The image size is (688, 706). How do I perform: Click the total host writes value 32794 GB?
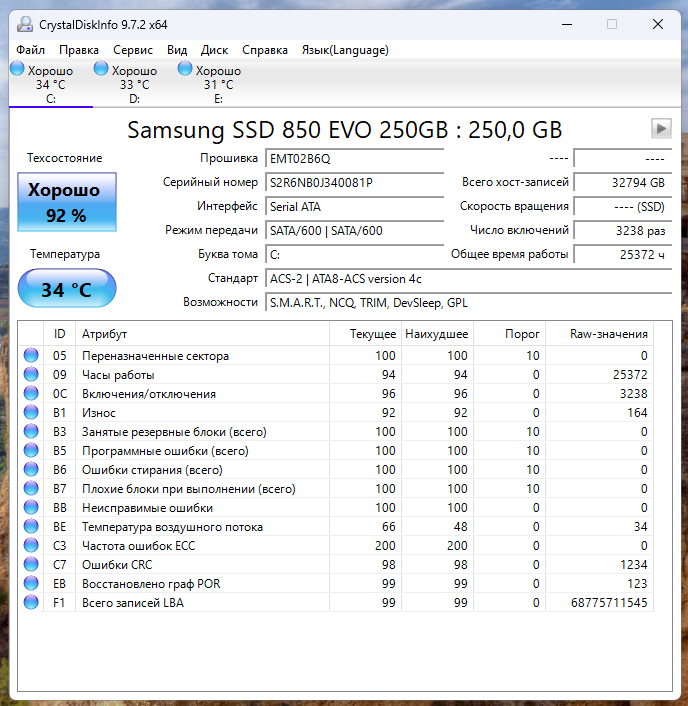[x=623, y=183]
